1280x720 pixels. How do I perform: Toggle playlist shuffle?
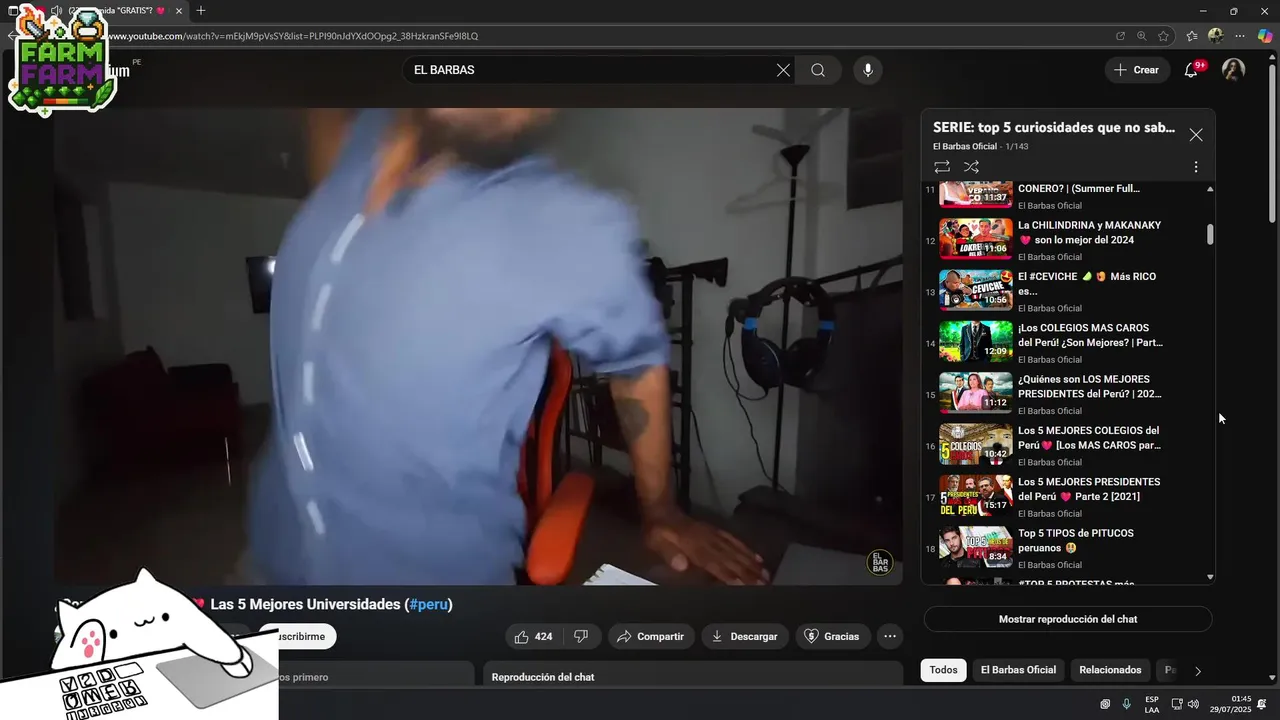971,167
